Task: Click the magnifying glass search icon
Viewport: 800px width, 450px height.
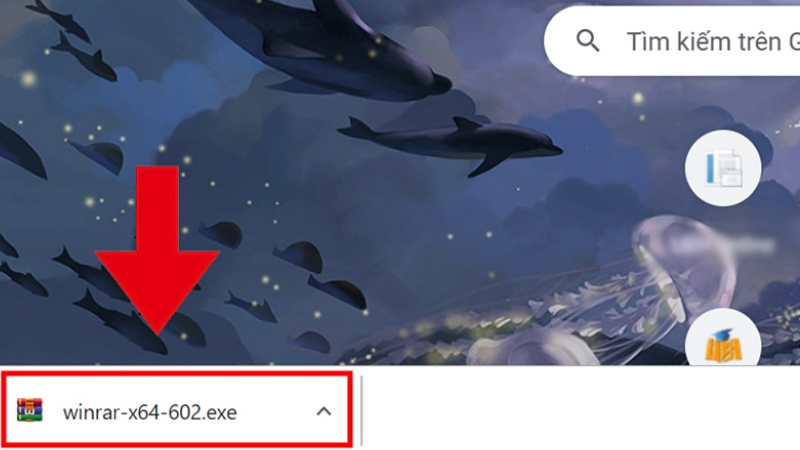Action: 587,40
